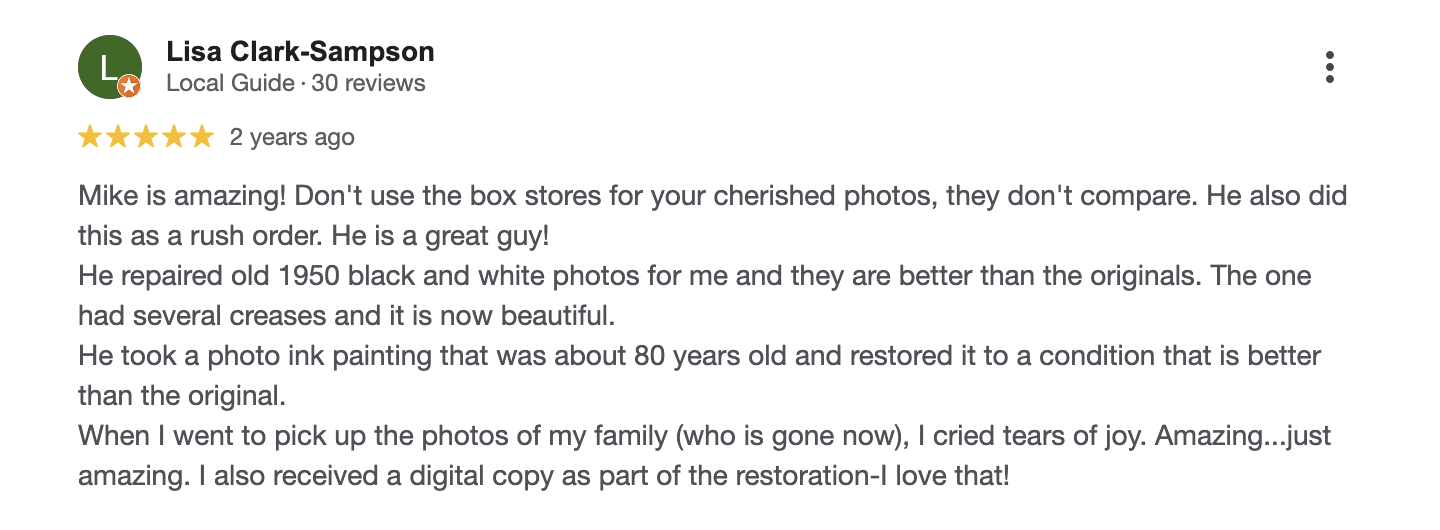The height and width of the screenshot is (530, 1440).
Task: Click the orange Local Guide star badge
Action: click(129, 87)
